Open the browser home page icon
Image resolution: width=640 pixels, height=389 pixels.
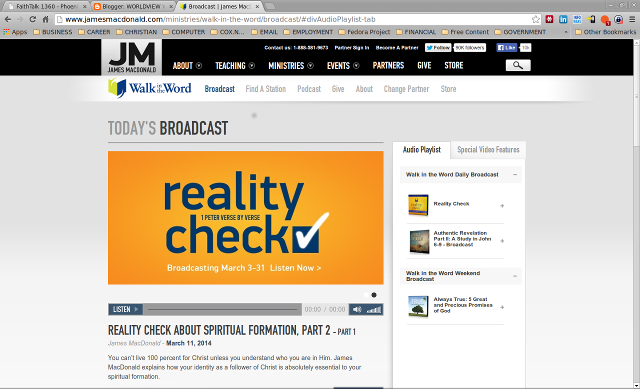(46, 19)
